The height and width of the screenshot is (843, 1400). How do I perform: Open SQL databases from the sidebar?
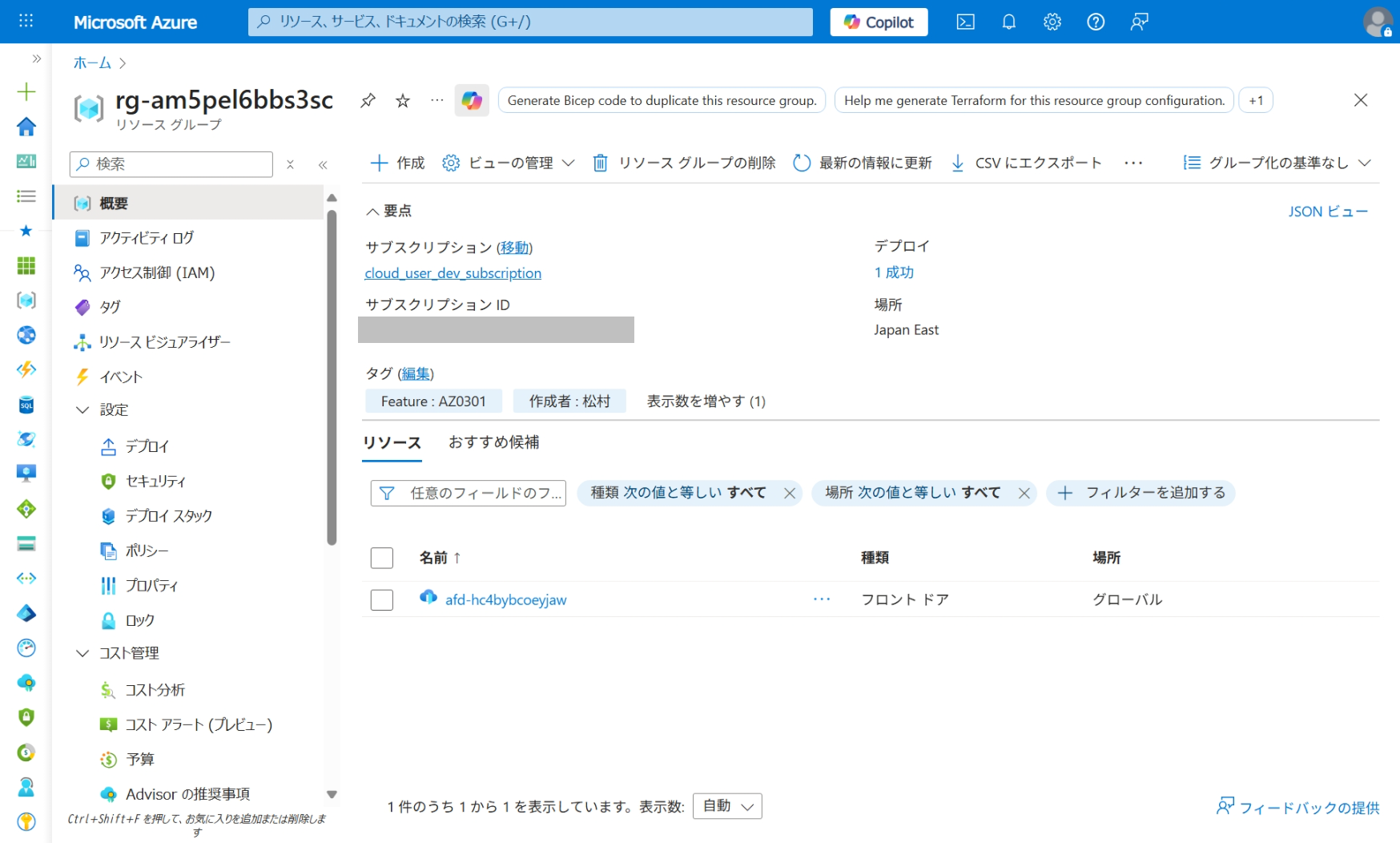26,406
